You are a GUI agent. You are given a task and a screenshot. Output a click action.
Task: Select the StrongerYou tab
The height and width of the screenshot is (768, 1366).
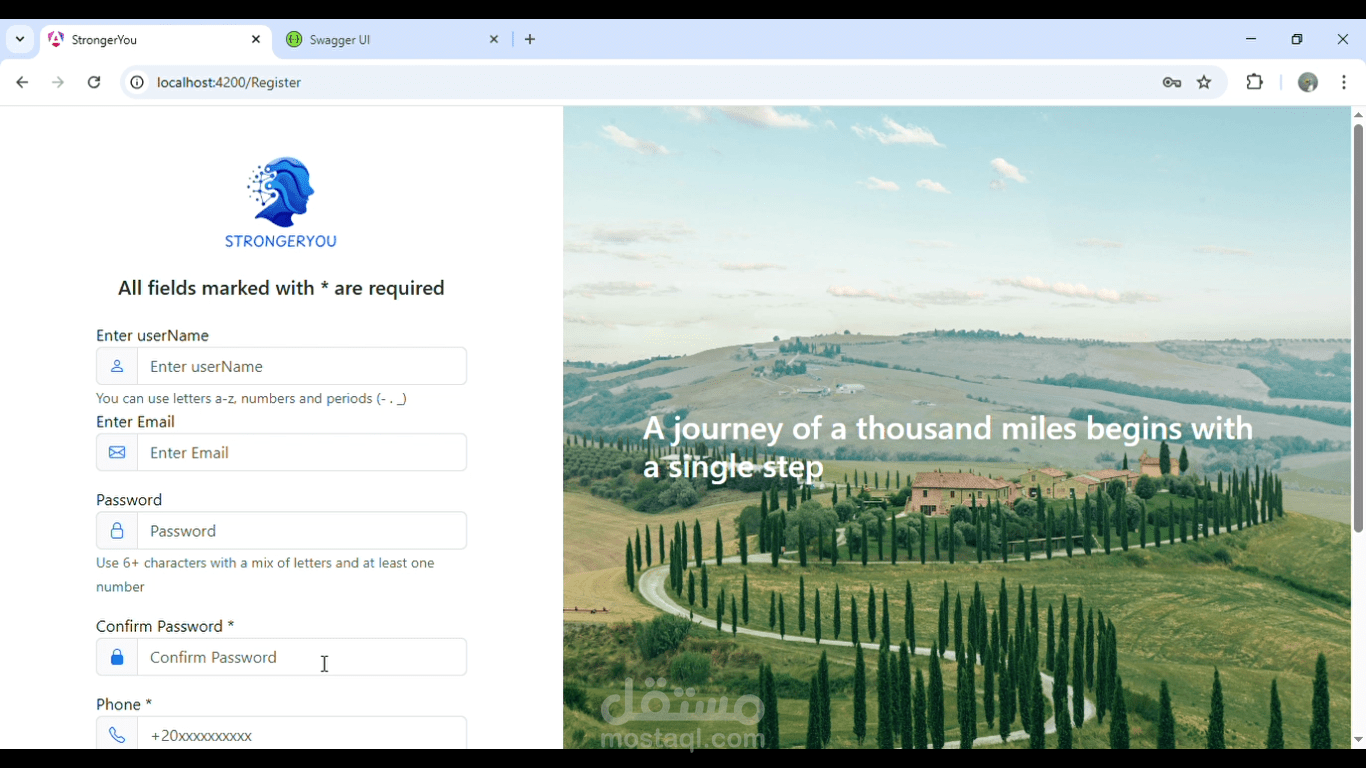click(x=156, y=39)
